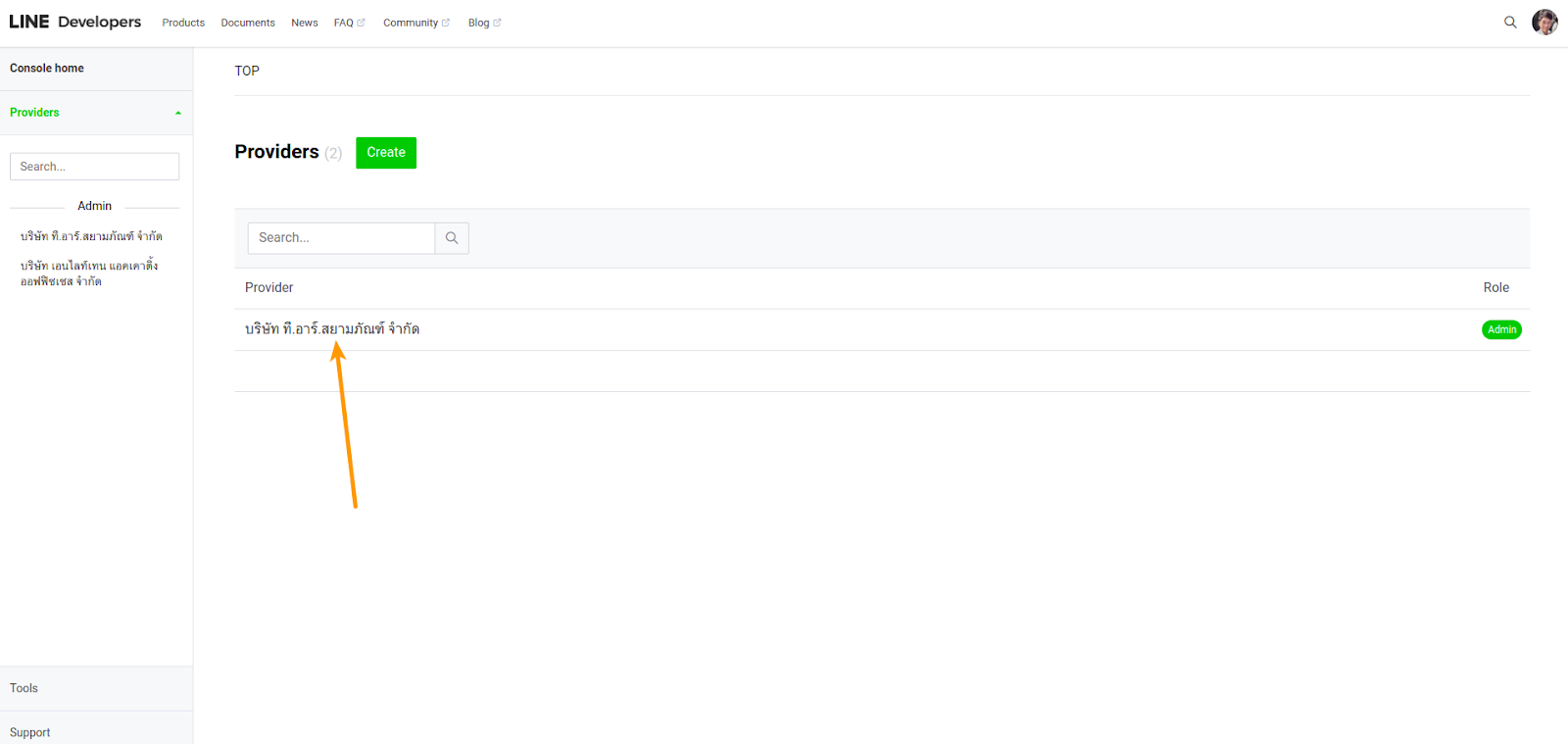Collapse the Providers sidebar section
The width and height of the screenshot is (1568, 744).
pos(96,113)
